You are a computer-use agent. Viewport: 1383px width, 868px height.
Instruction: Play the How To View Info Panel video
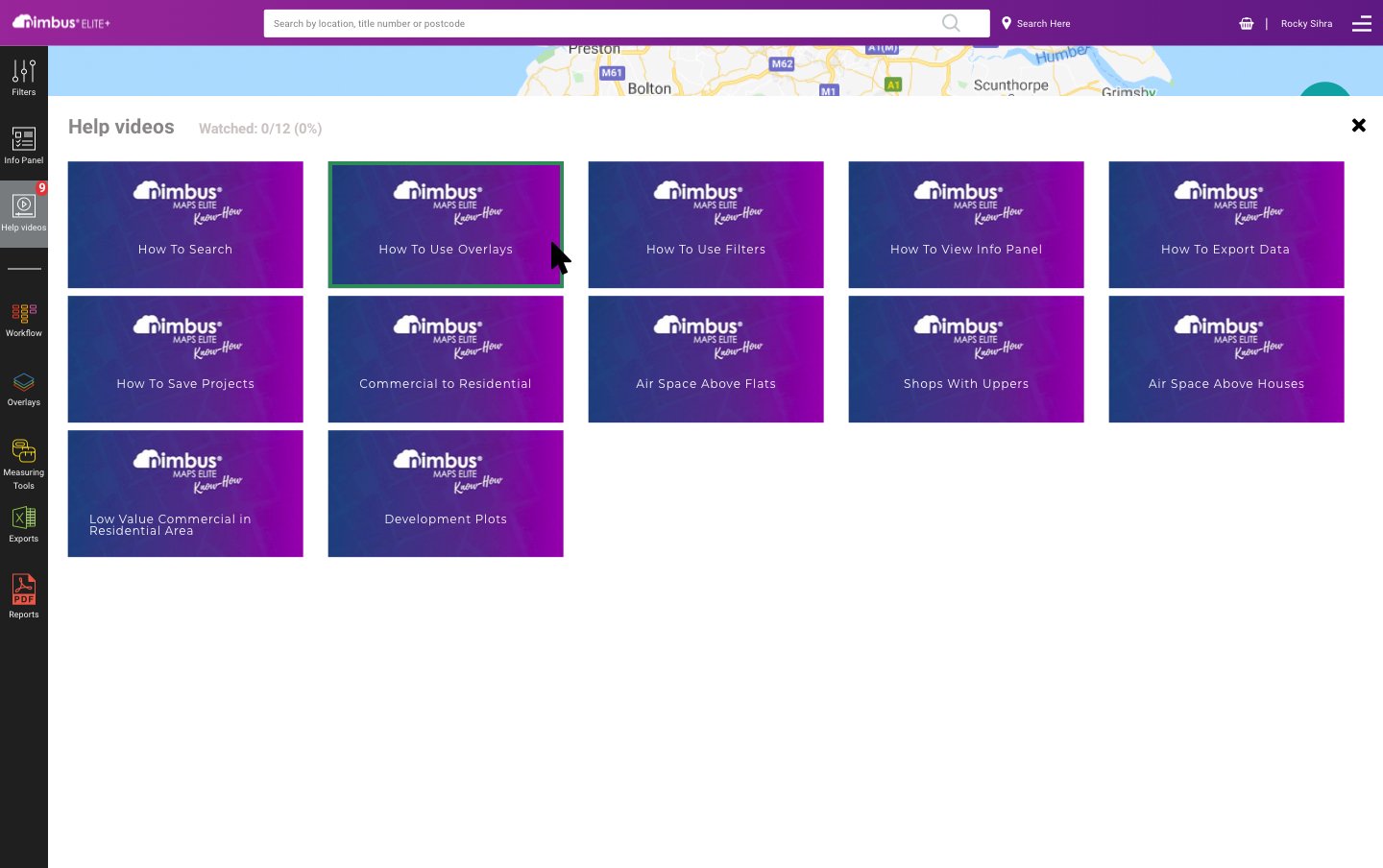click(x=966, y=225)
